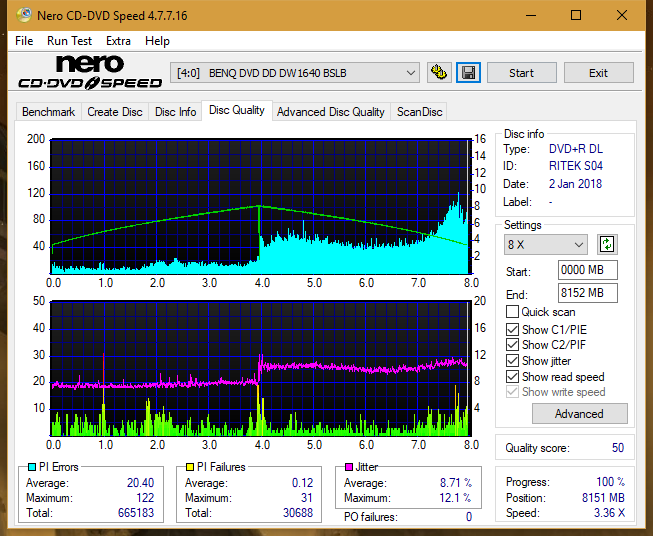This screenshot has width=653, height=536.
Task: Maximize the Nero CD-DVD Speed window
Action: click(x=576, y=15)
